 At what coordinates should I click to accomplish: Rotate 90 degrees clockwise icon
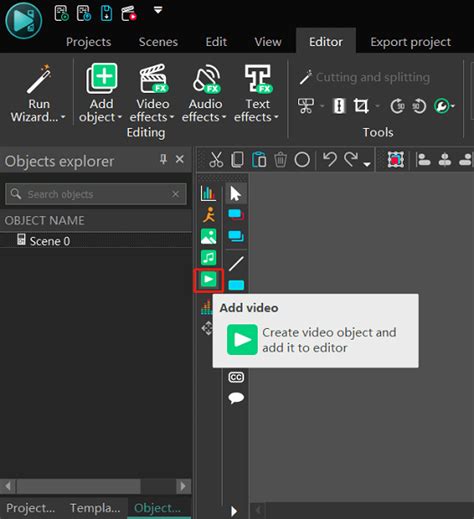[x=398, y=106]
